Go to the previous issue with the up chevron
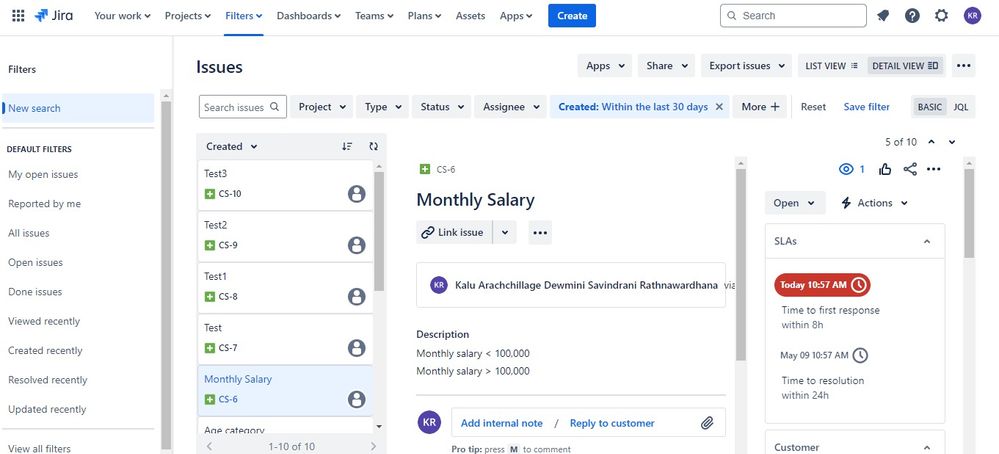 [931, 142]
